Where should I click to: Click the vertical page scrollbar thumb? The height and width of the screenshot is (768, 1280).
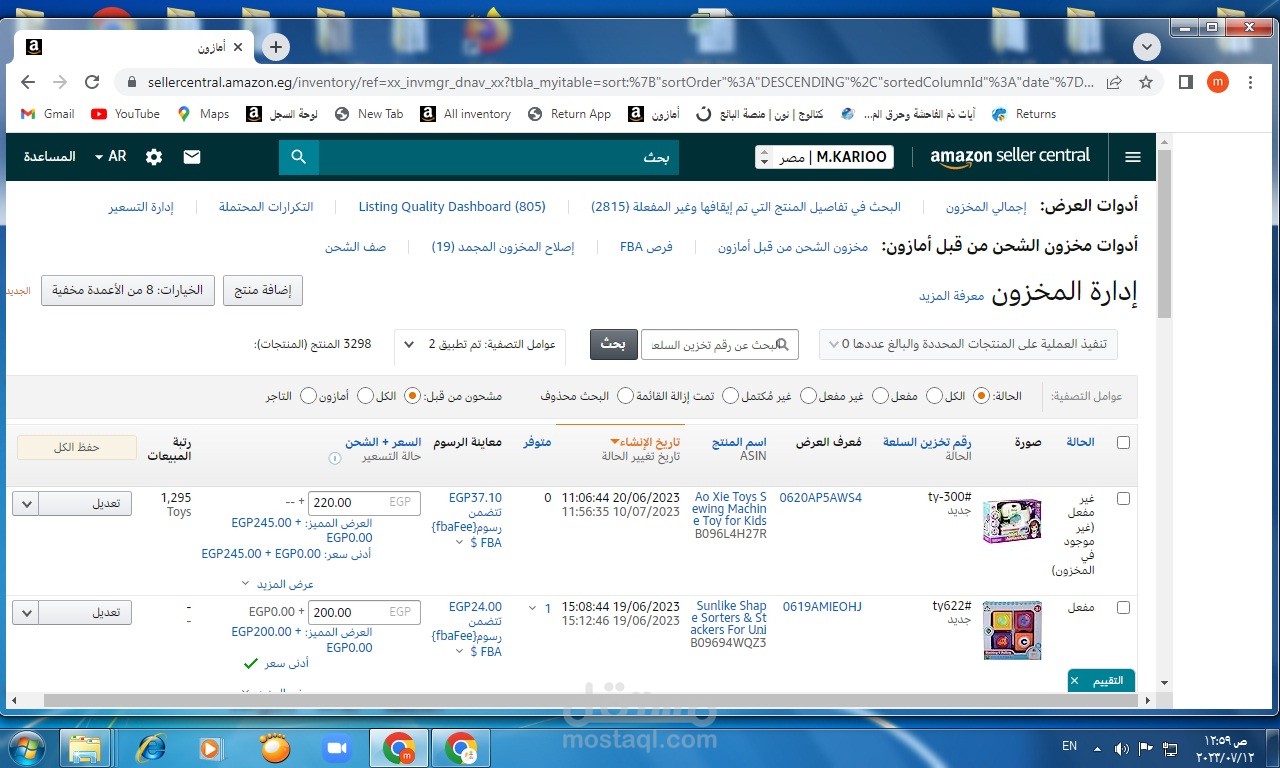1163,233
